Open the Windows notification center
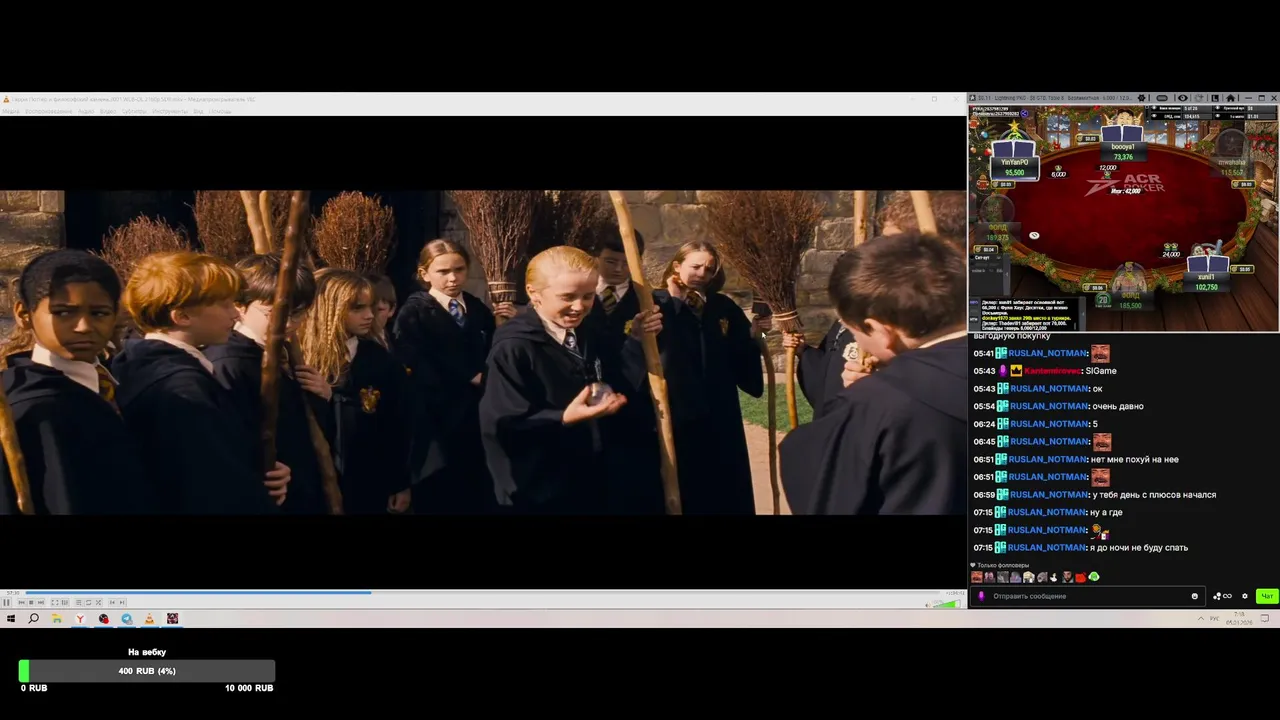 (1265, 619)
